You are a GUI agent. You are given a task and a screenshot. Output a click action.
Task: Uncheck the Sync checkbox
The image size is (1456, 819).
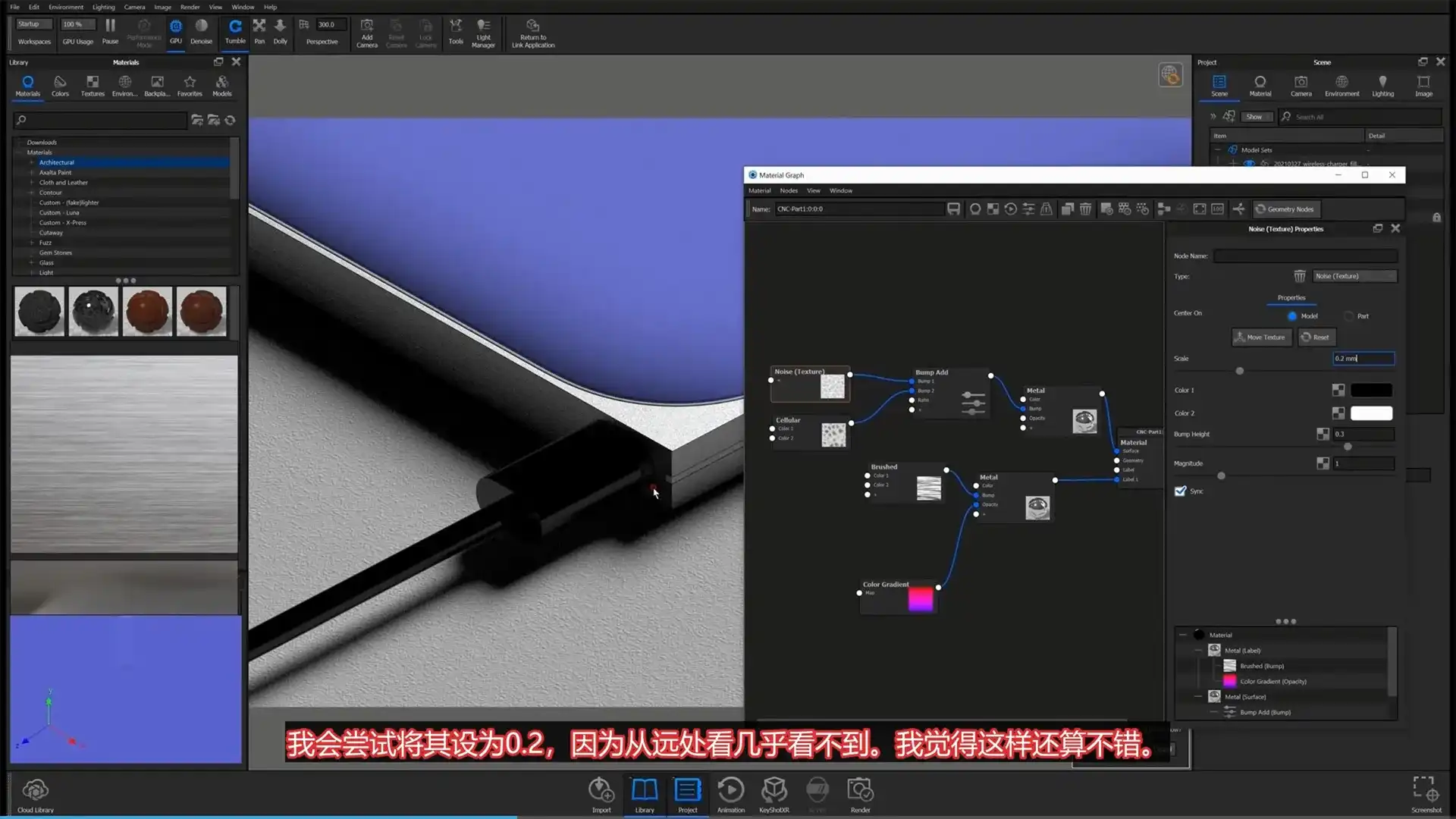[1180, 491]
